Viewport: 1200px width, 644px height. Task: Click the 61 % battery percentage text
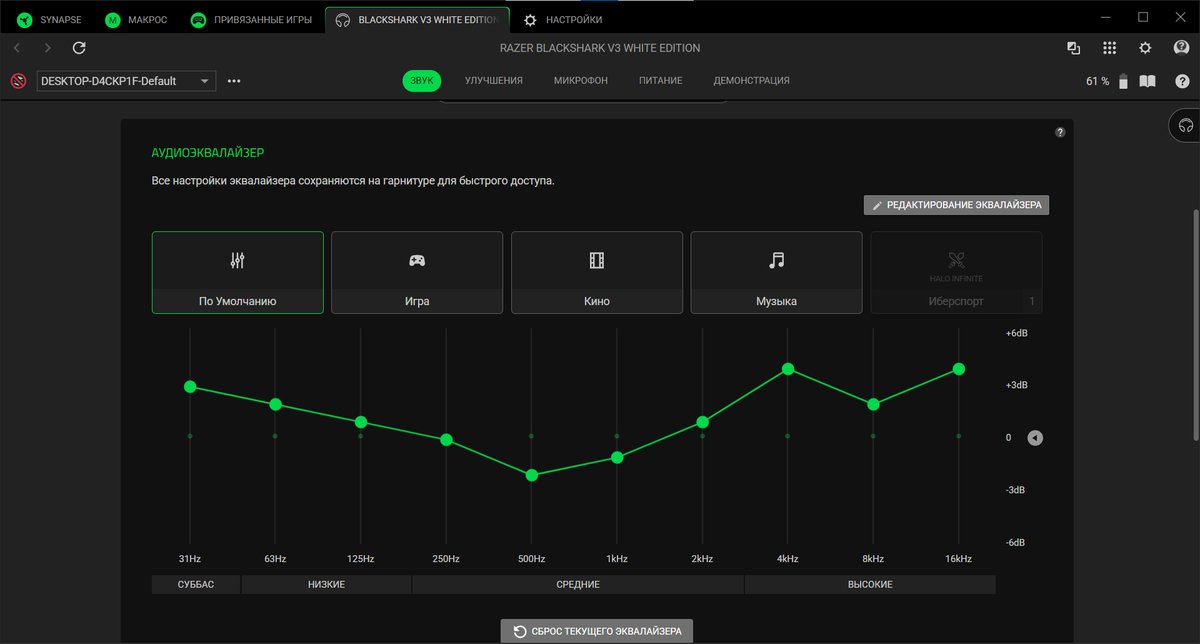1097,81
